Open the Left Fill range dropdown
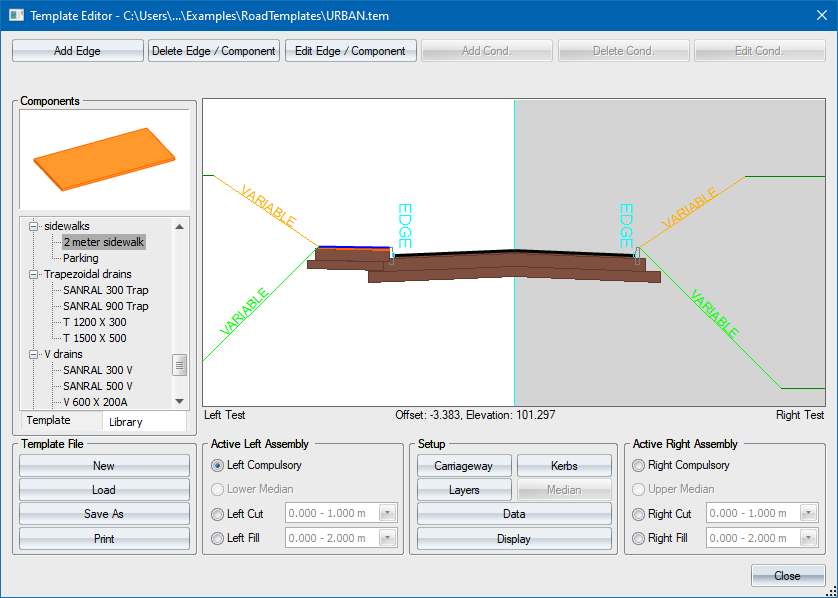Image resolution: width=838 pixels, height=598 pixels. tap(388, 538)
